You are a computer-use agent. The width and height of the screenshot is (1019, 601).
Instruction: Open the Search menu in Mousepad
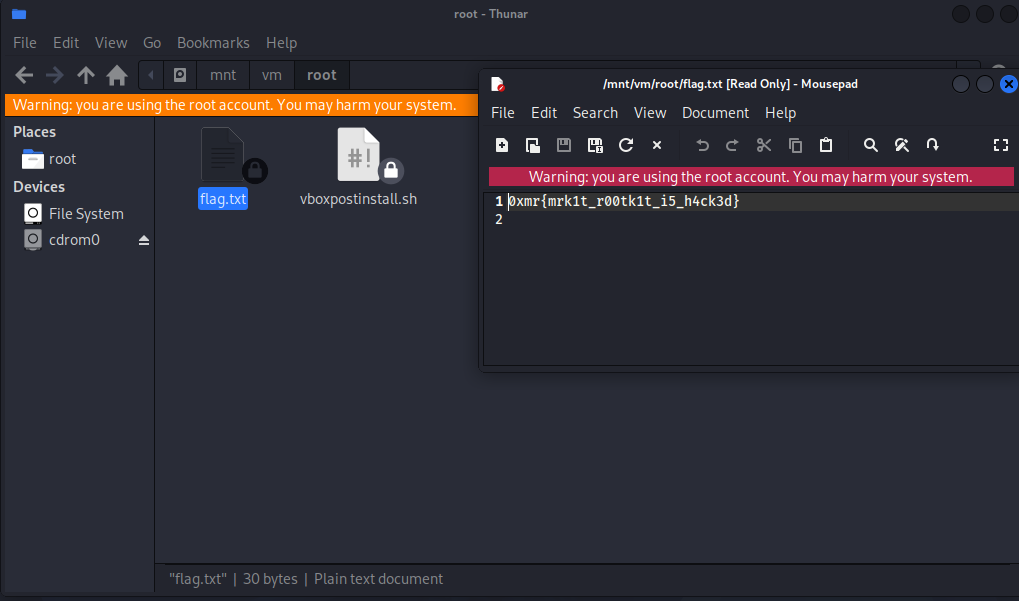(595, 113)
